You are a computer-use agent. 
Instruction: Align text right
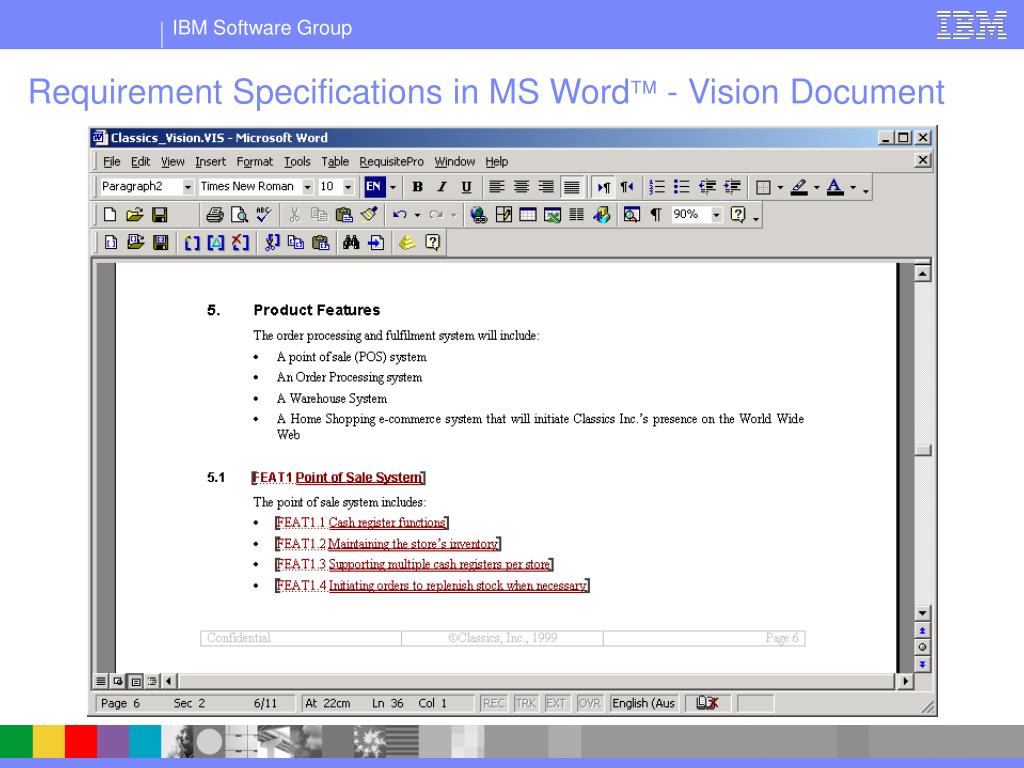click(546, 187)
